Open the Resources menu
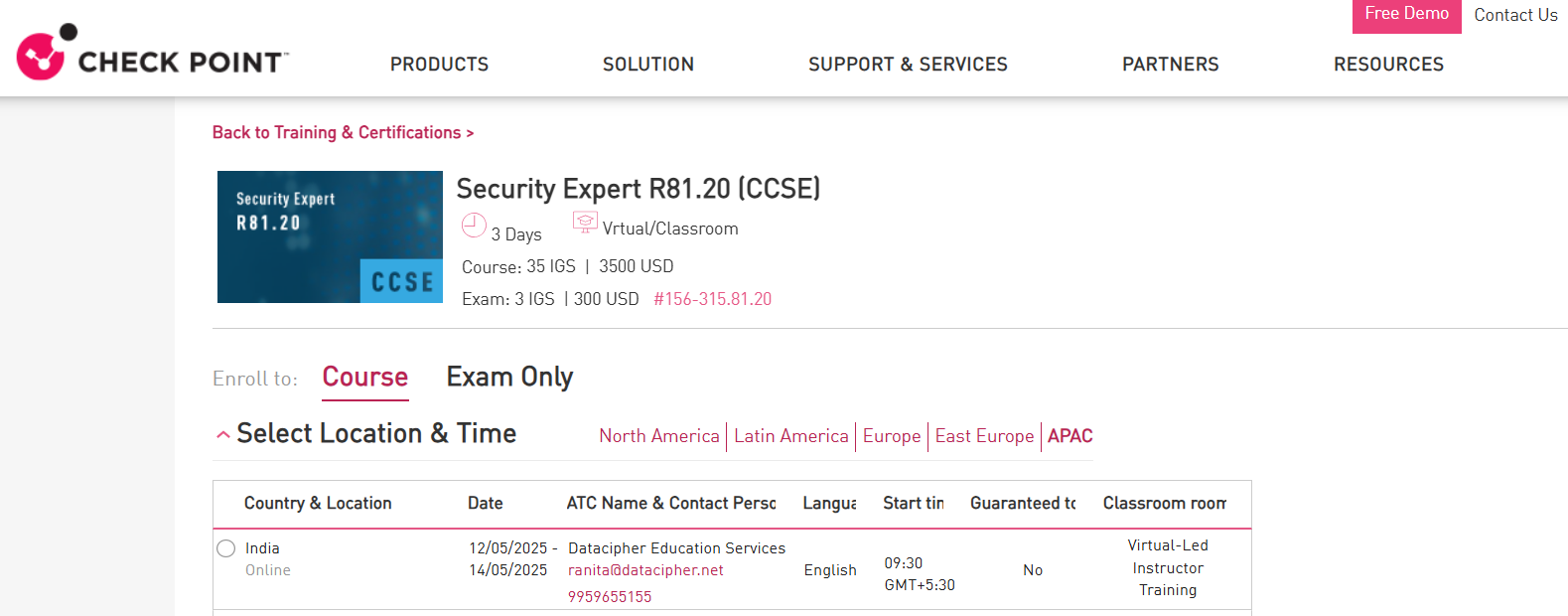Viewport: 1568px width, 616px height. (x=1388, y=65)
